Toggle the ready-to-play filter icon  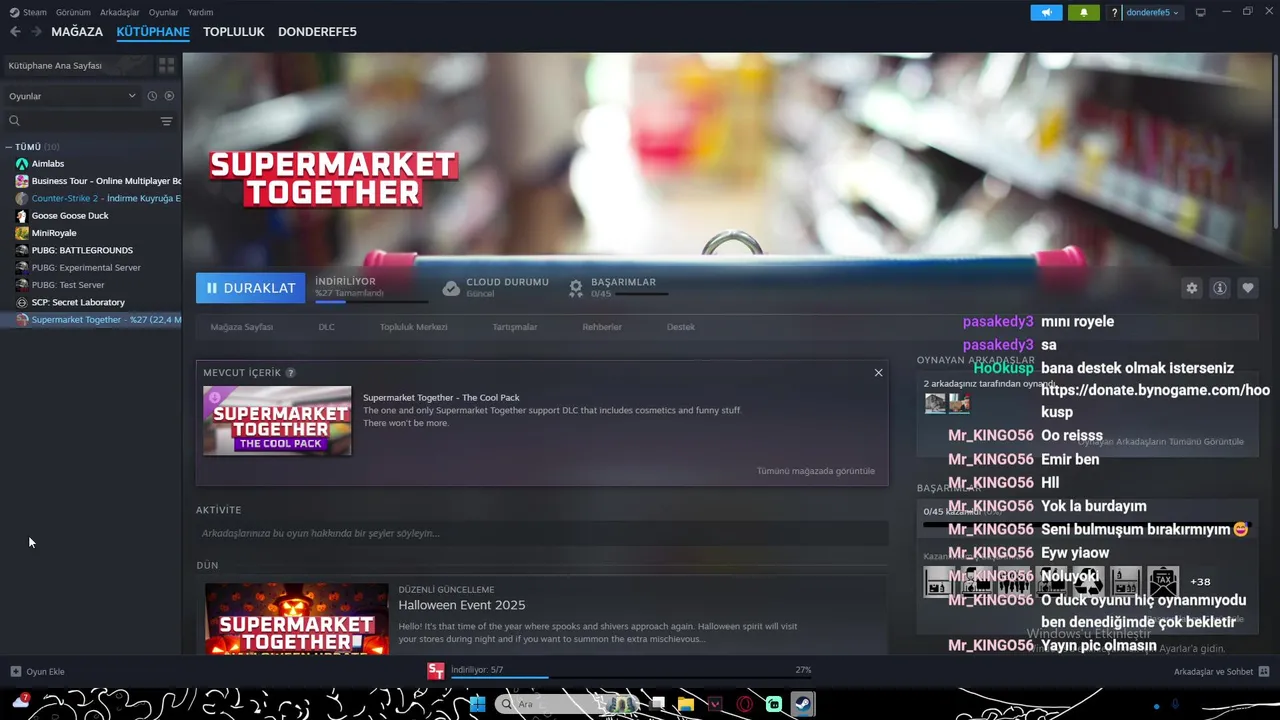(169, 96)
